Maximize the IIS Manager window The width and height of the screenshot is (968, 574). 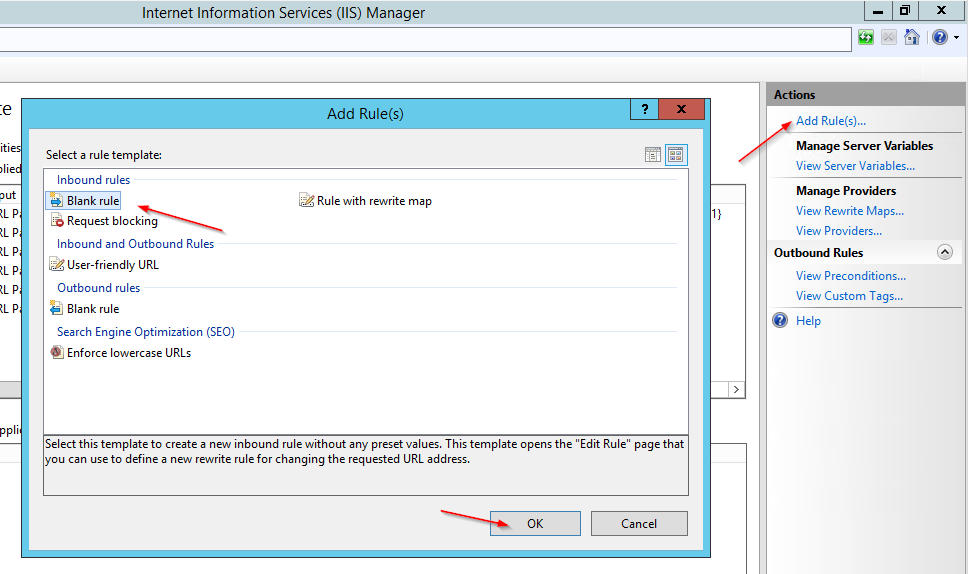tap(904, 10)
